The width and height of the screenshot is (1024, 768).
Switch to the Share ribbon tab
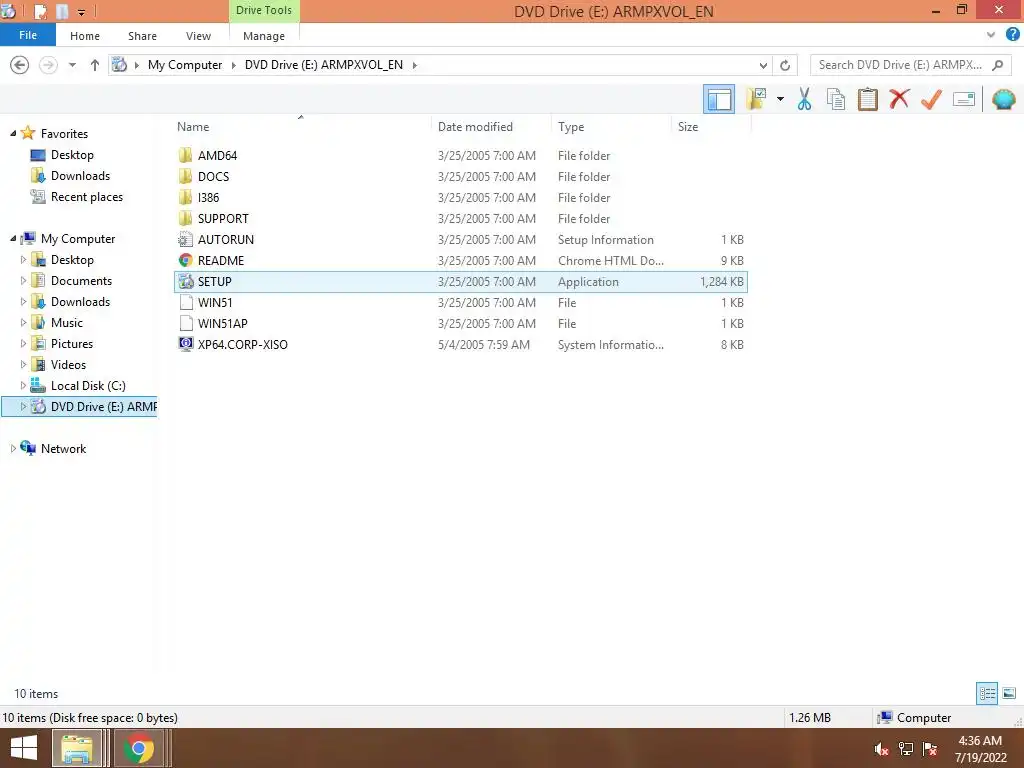142,36
